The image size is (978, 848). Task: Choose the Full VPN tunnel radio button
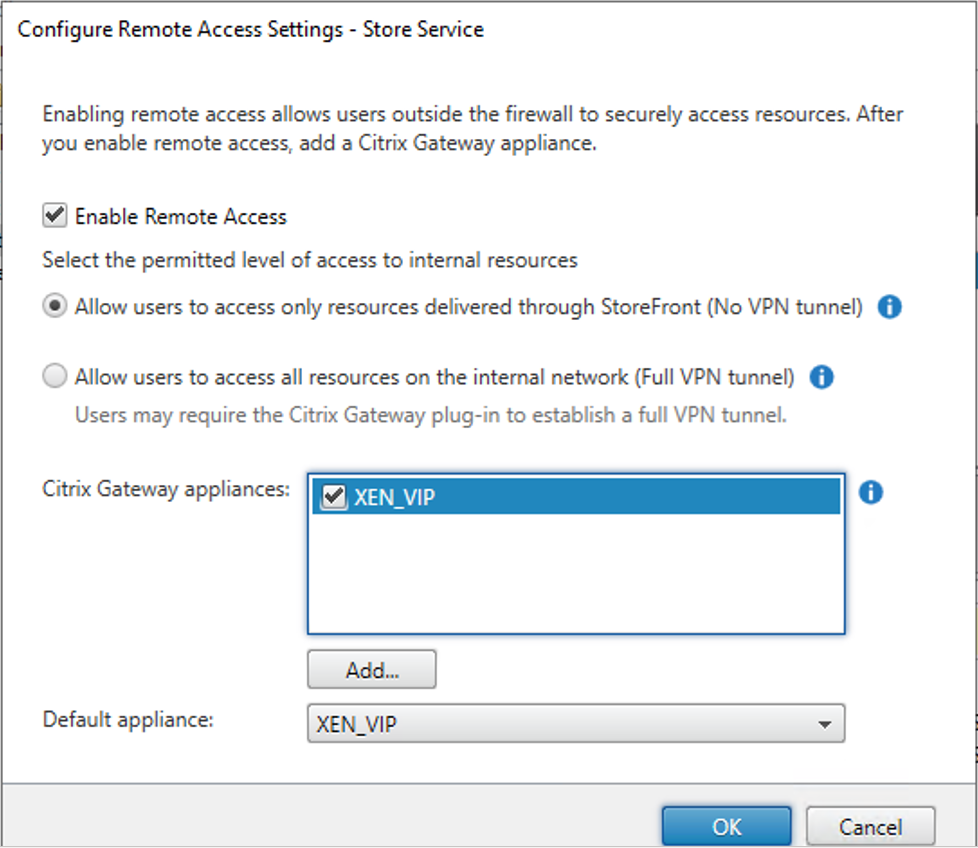point(55,377)
